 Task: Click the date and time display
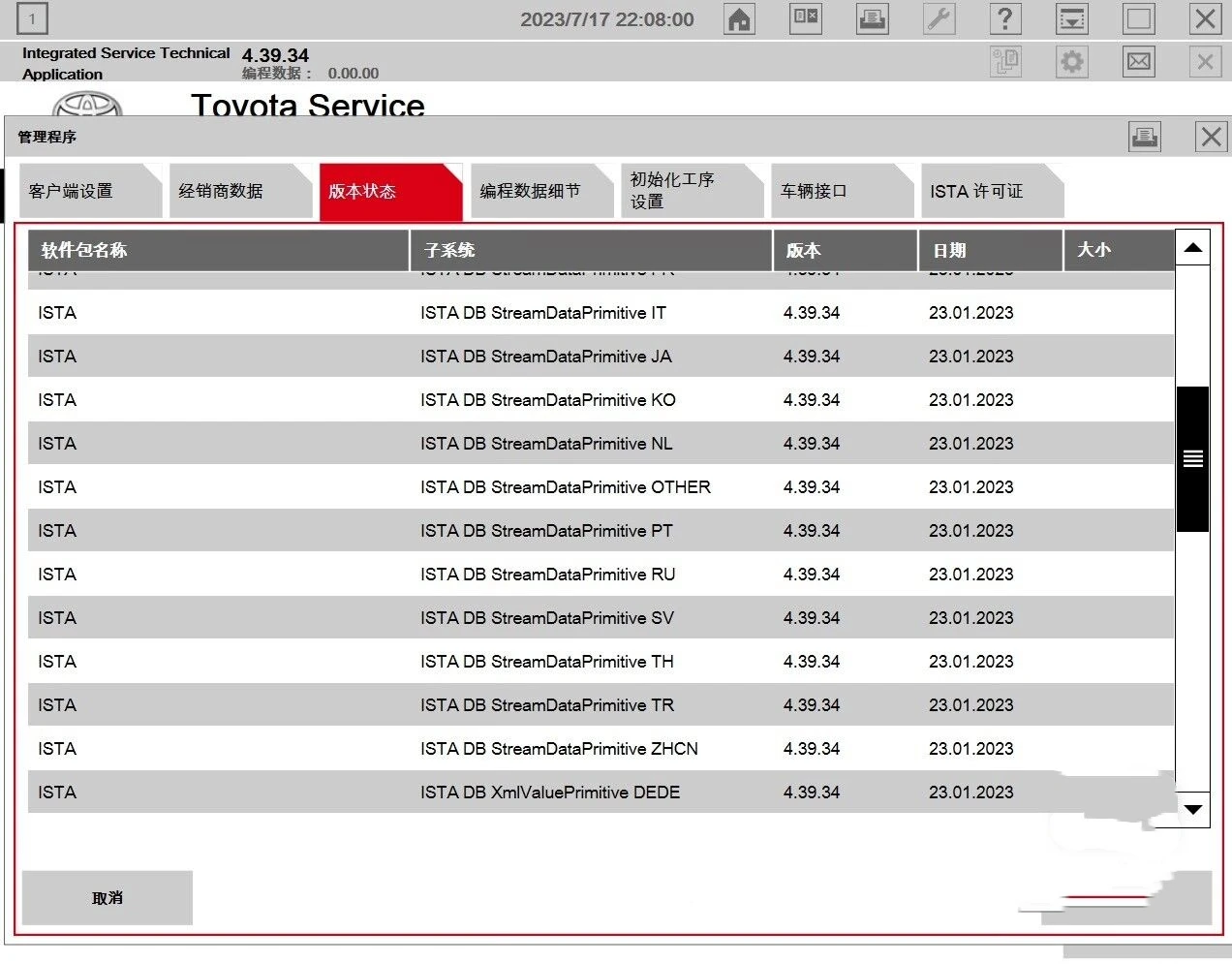(607, 19)
